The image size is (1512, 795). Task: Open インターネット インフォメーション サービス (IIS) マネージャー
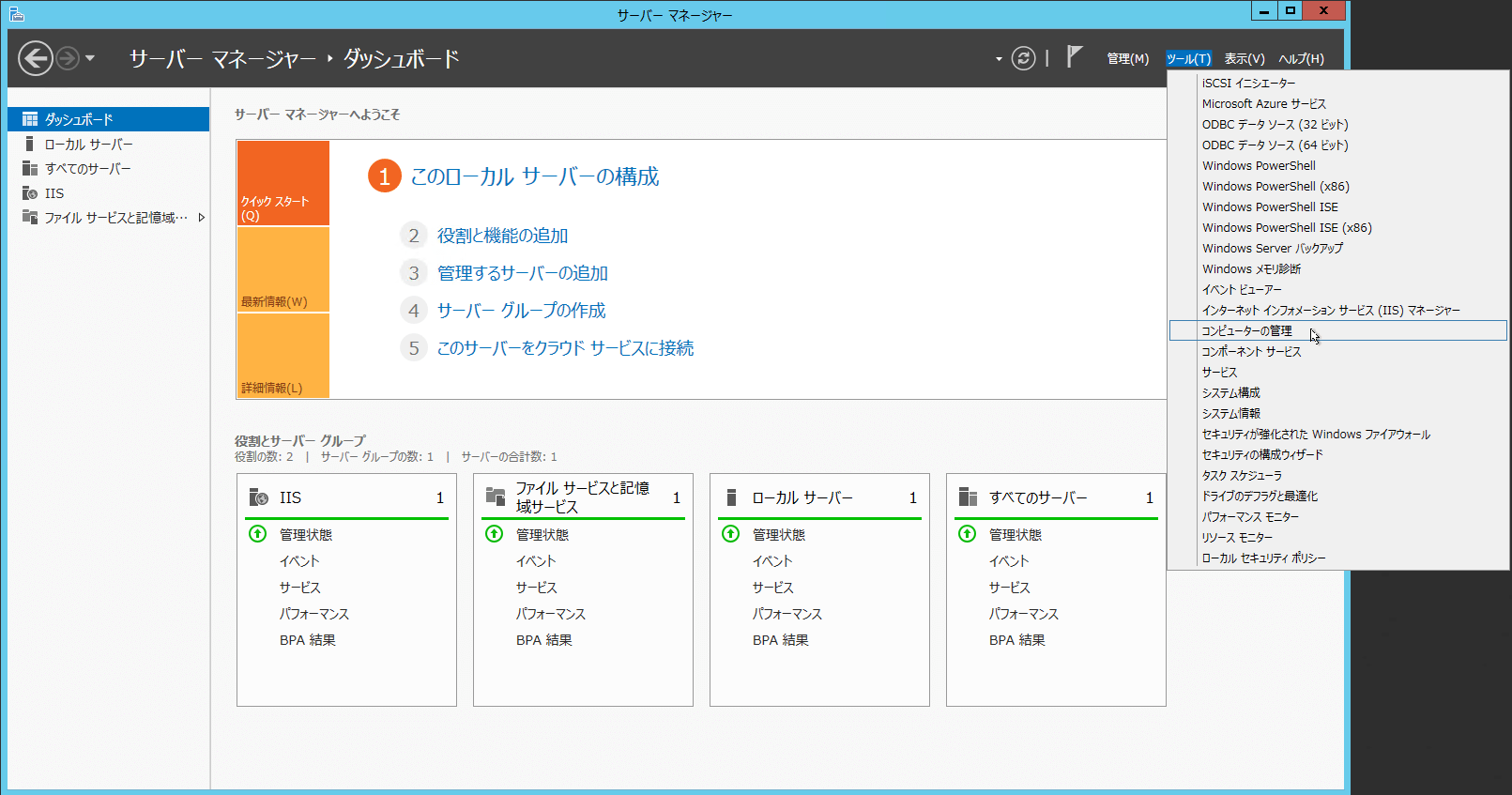(x=1338, y=310)
